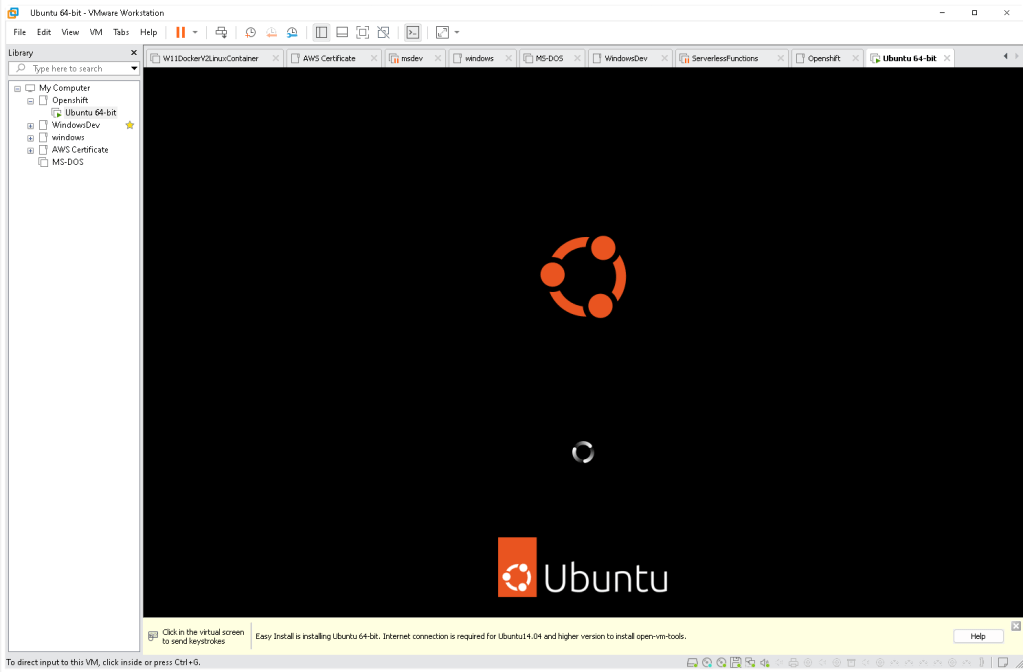Screen dimensions: 1023x672
Task: Open the snapshot manager
Action: [292, 32]
